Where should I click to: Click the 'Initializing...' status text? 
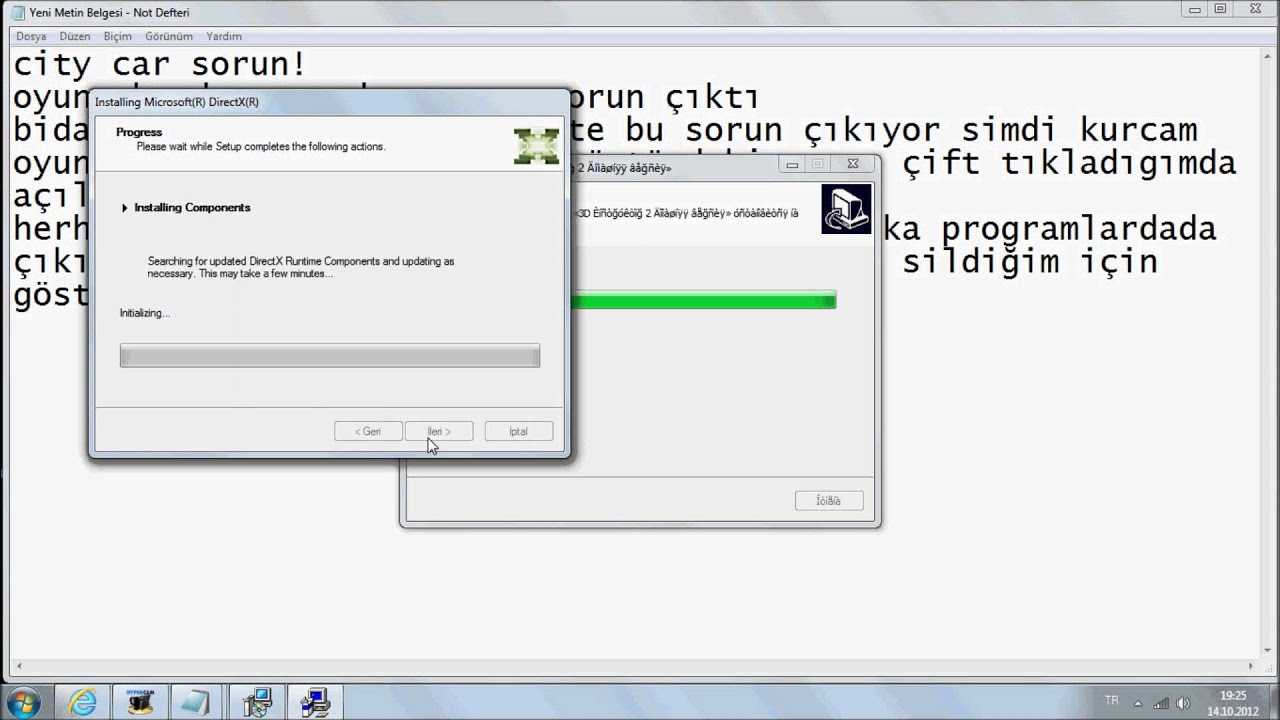(145, 313)
